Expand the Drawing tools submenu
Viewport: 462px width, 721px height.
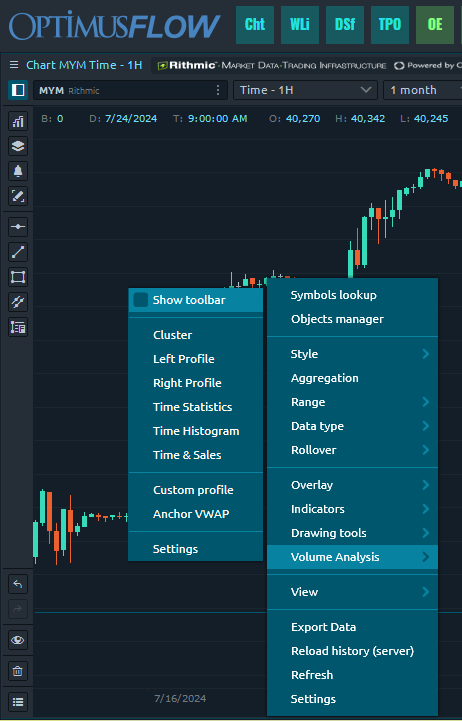(x=353, y=533)
